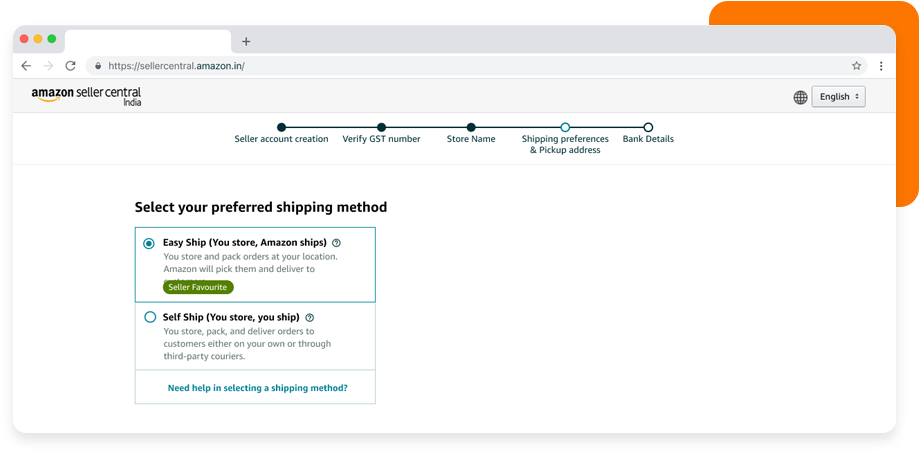Go to Seller account creation step
920x454 pixels.
281,128
